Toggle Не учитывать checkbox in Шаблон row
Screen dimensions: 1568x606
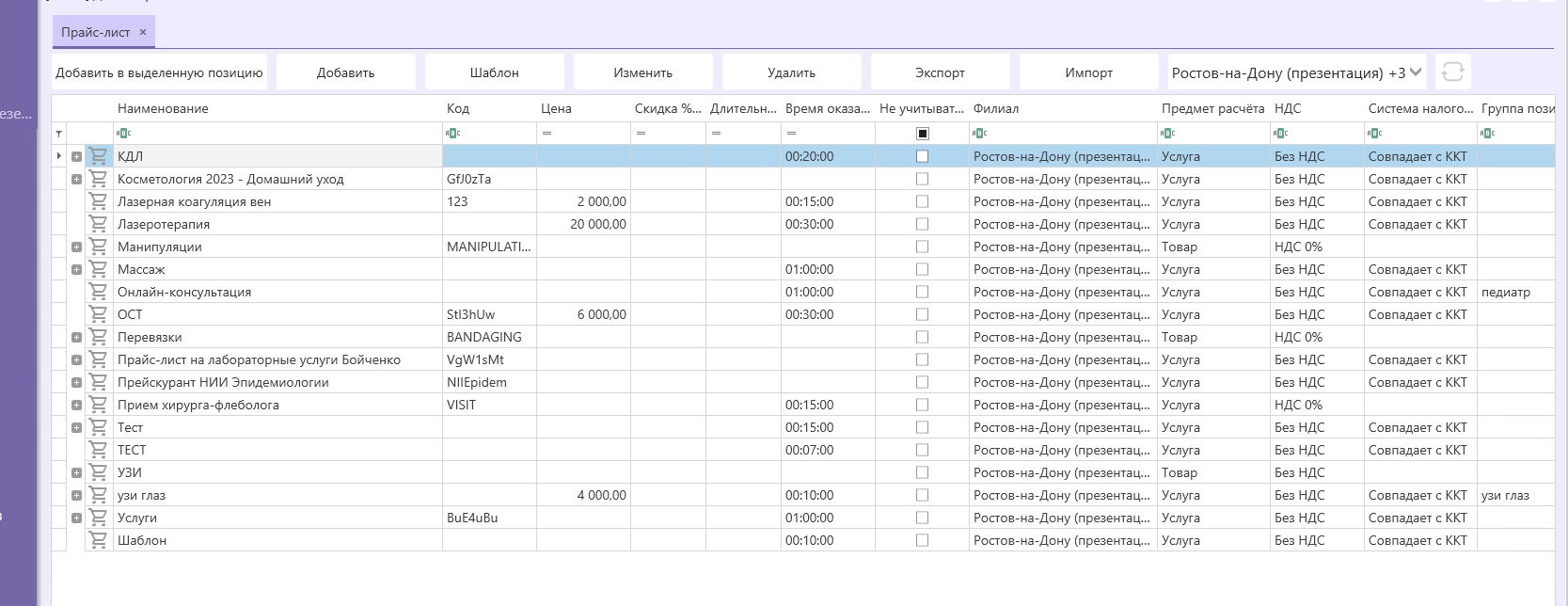point(922,540)
